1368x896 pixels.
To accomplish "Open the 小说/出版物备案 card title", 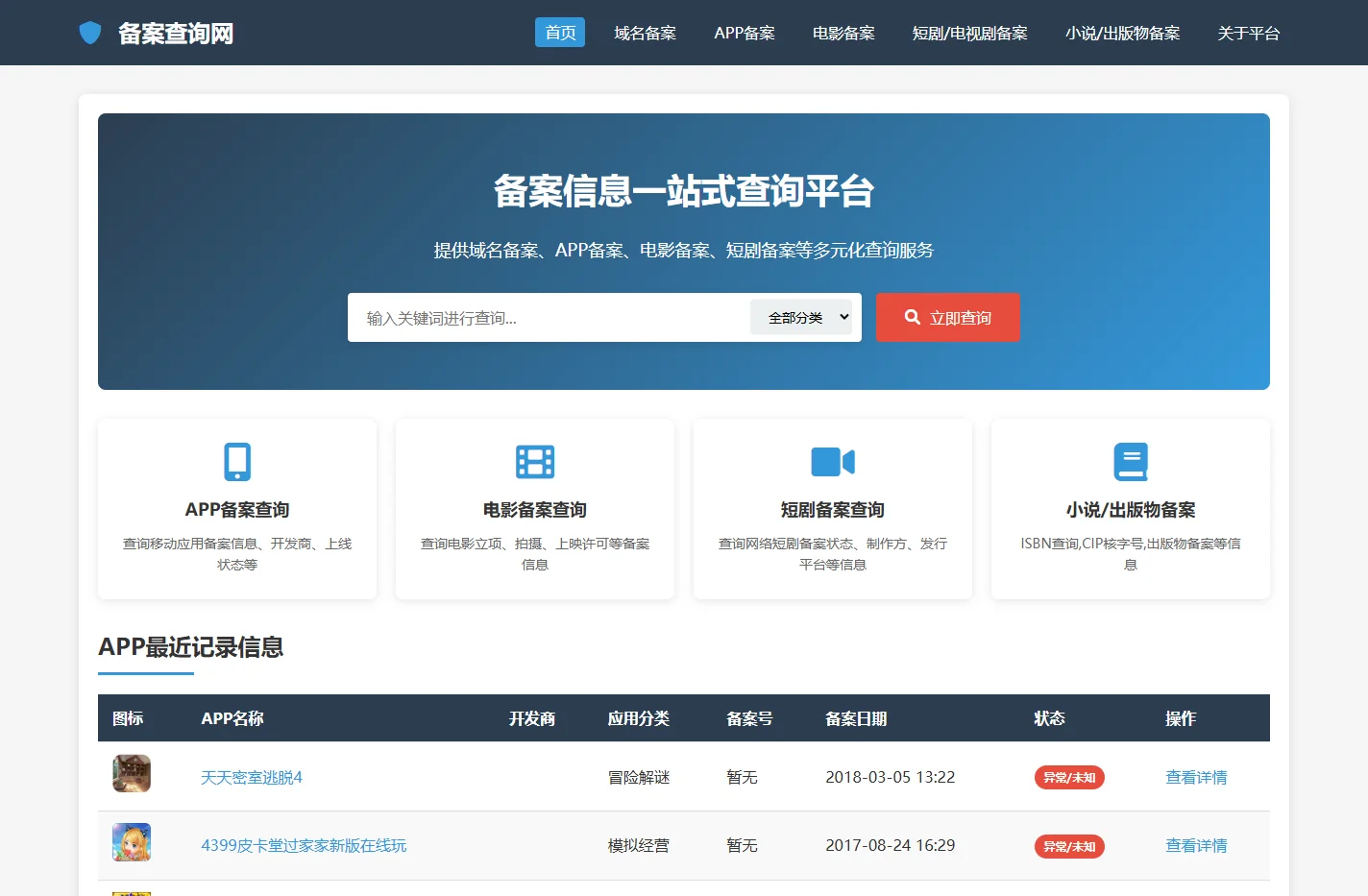I will 1131,510.
